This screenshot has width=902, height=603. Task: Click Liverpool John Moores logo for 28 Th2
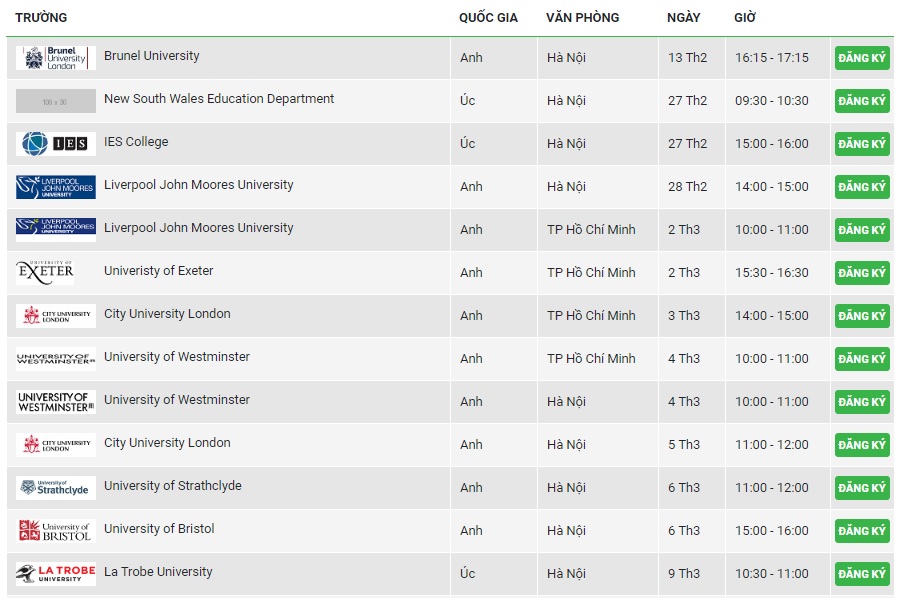56,187
